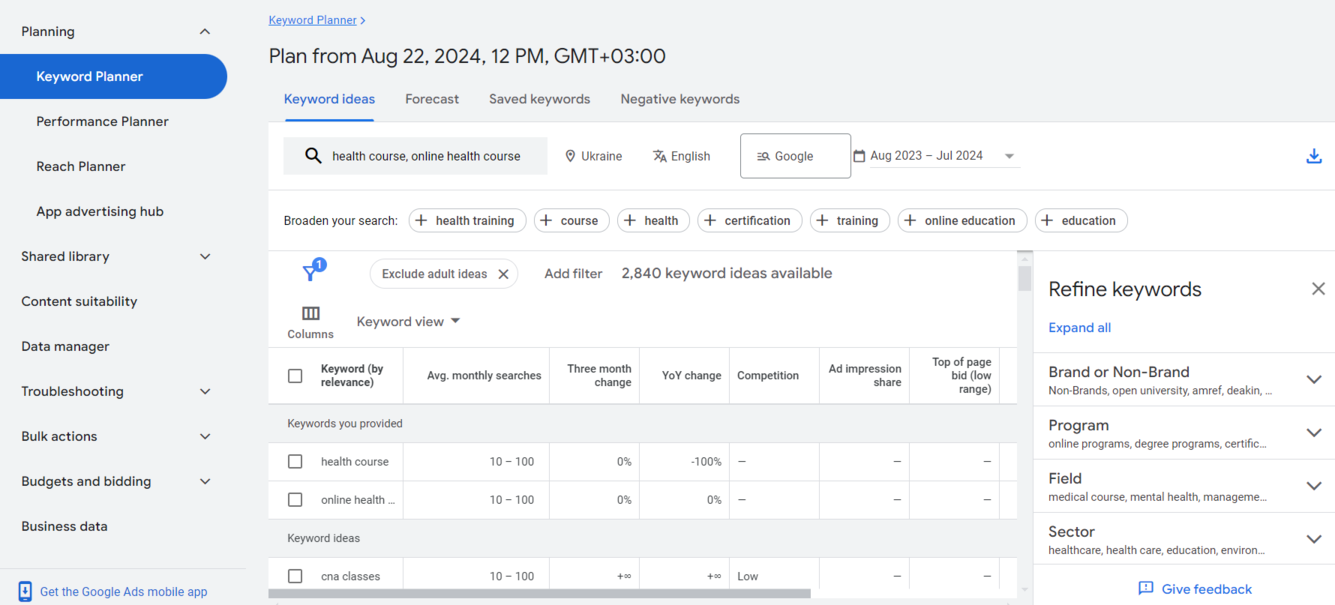This screenshot has width=1335, height=605.
Task: Add 'training' broaden search chip
Action: (850, 221)
